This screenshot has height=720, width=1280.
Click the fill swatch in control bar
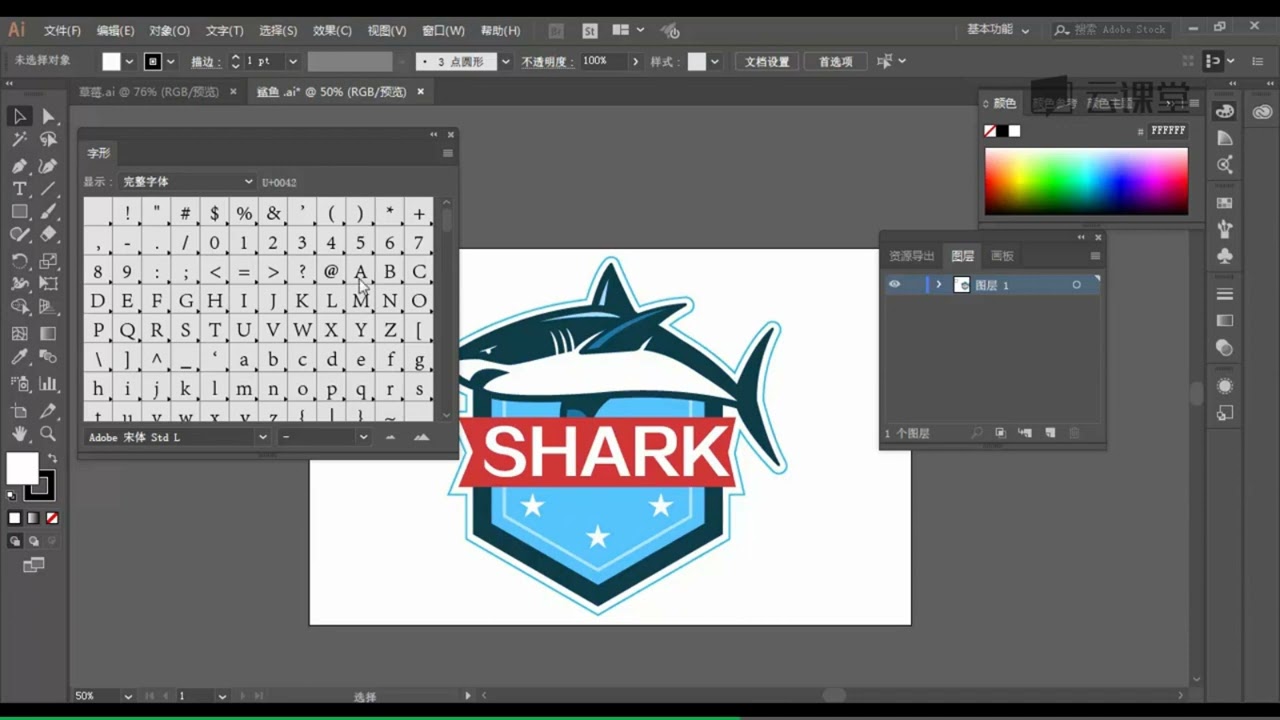coord(111,62)
